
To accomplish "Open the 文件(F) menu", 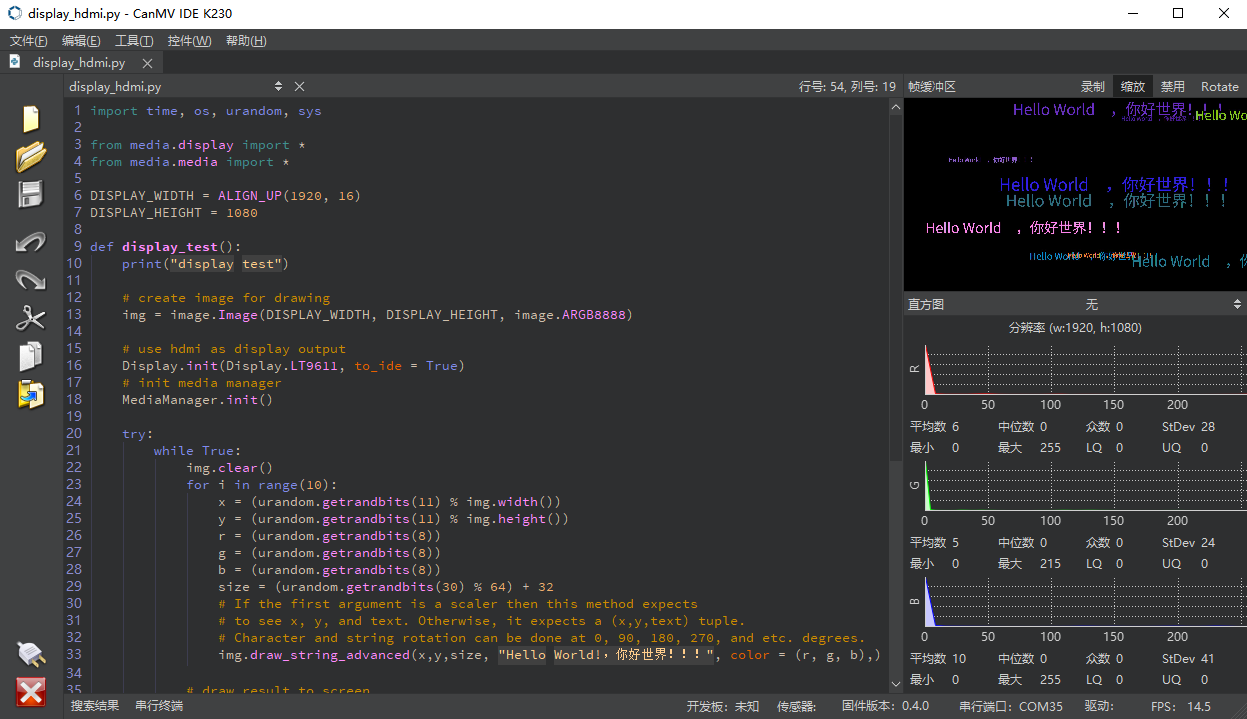I will tap(29, 41).
